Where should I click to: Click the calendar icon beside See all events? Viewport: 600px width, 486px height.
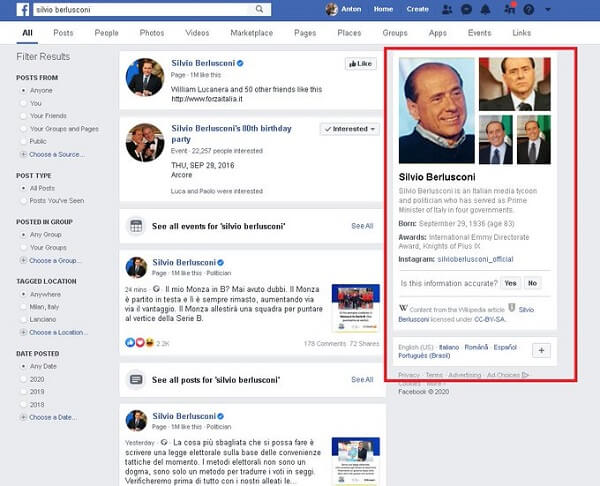pos(136,226)
